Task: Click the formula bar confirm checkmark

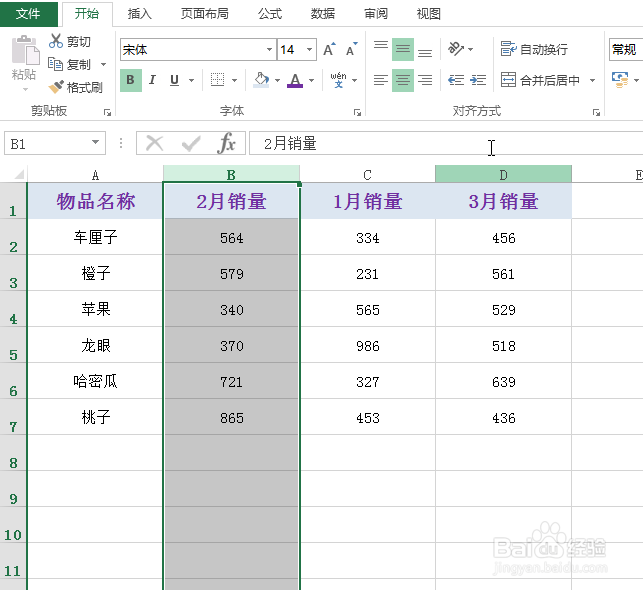Action: tap(191, 144)
